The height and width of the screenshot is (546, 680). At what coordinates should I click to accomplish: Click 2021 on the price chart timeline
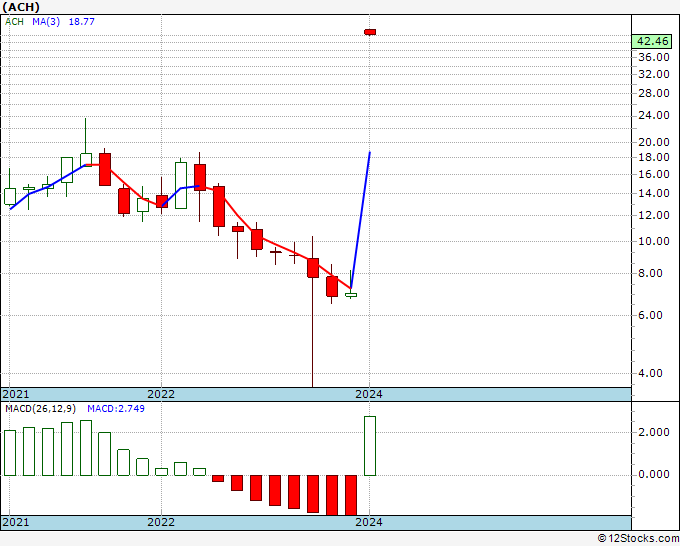coord(16,394)
